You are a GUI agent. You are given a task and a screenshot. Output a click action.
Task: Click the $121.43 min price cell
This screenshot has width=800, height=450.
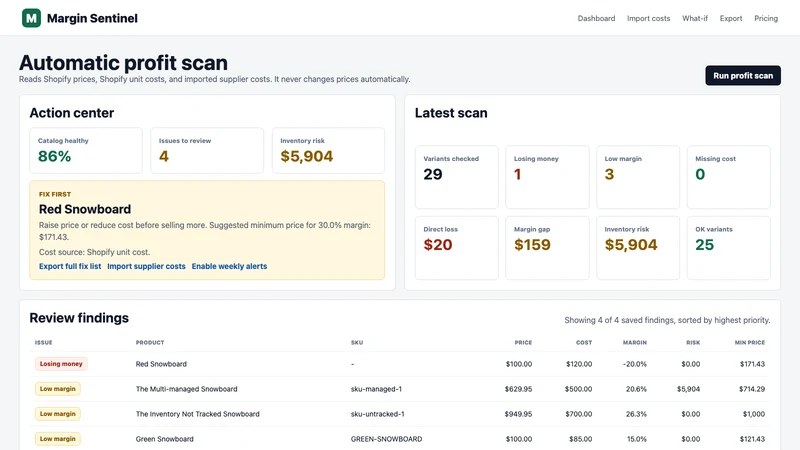pyautogui.click(x=752, y=439)
